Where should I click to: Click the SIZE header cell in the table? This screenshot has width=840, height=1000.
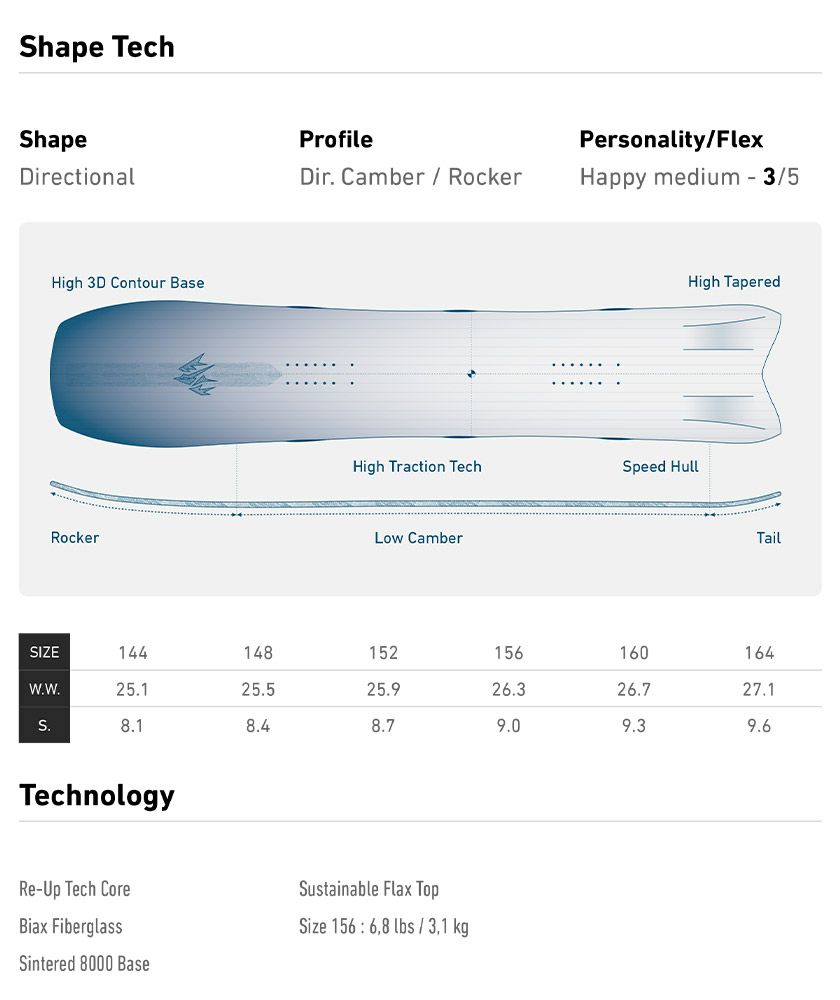[44, 652]
